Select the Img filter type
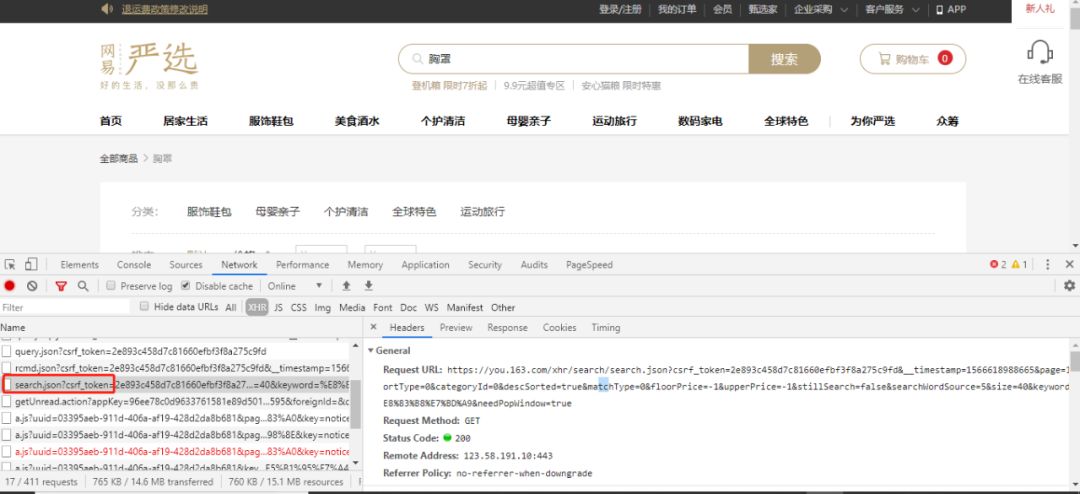Image resolution: width=1080 pixels, height=494 pixels. pos(322,307)
